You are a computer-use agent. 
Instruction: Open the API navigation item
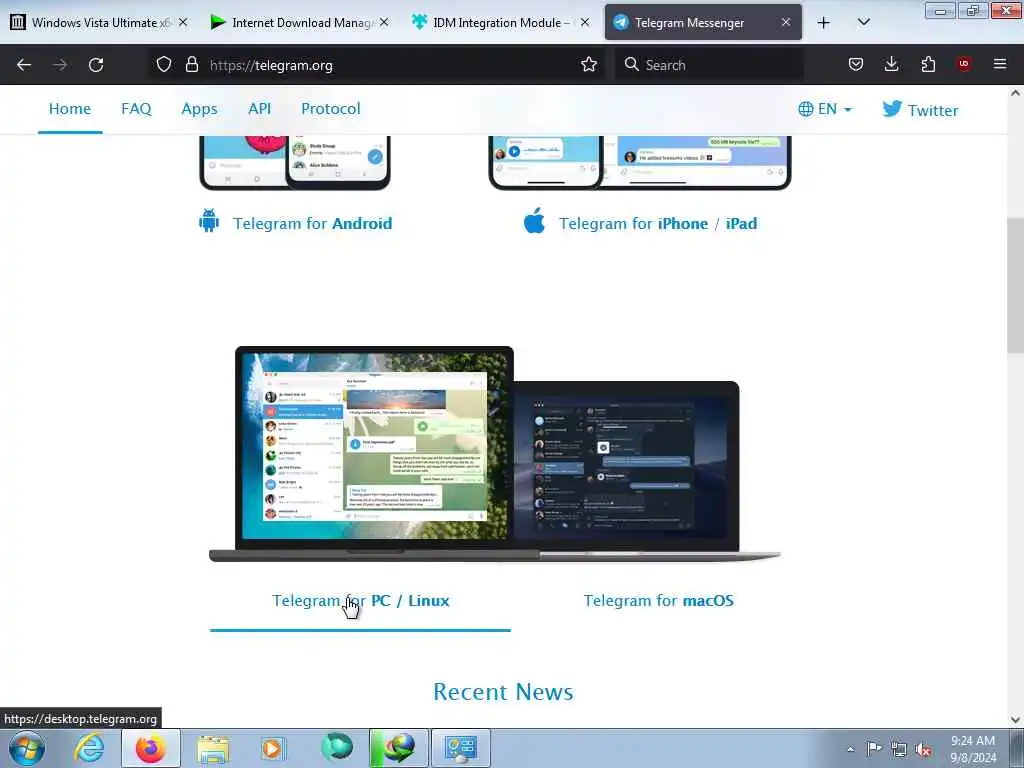[259, 108]
